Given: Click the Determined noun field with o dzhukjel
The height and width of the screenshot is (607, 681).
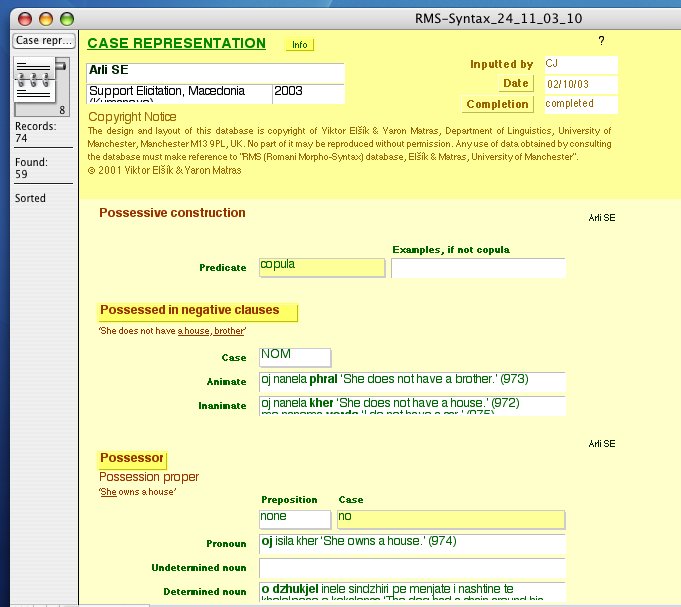Looking at the screenshot, I should coord(412,592).
